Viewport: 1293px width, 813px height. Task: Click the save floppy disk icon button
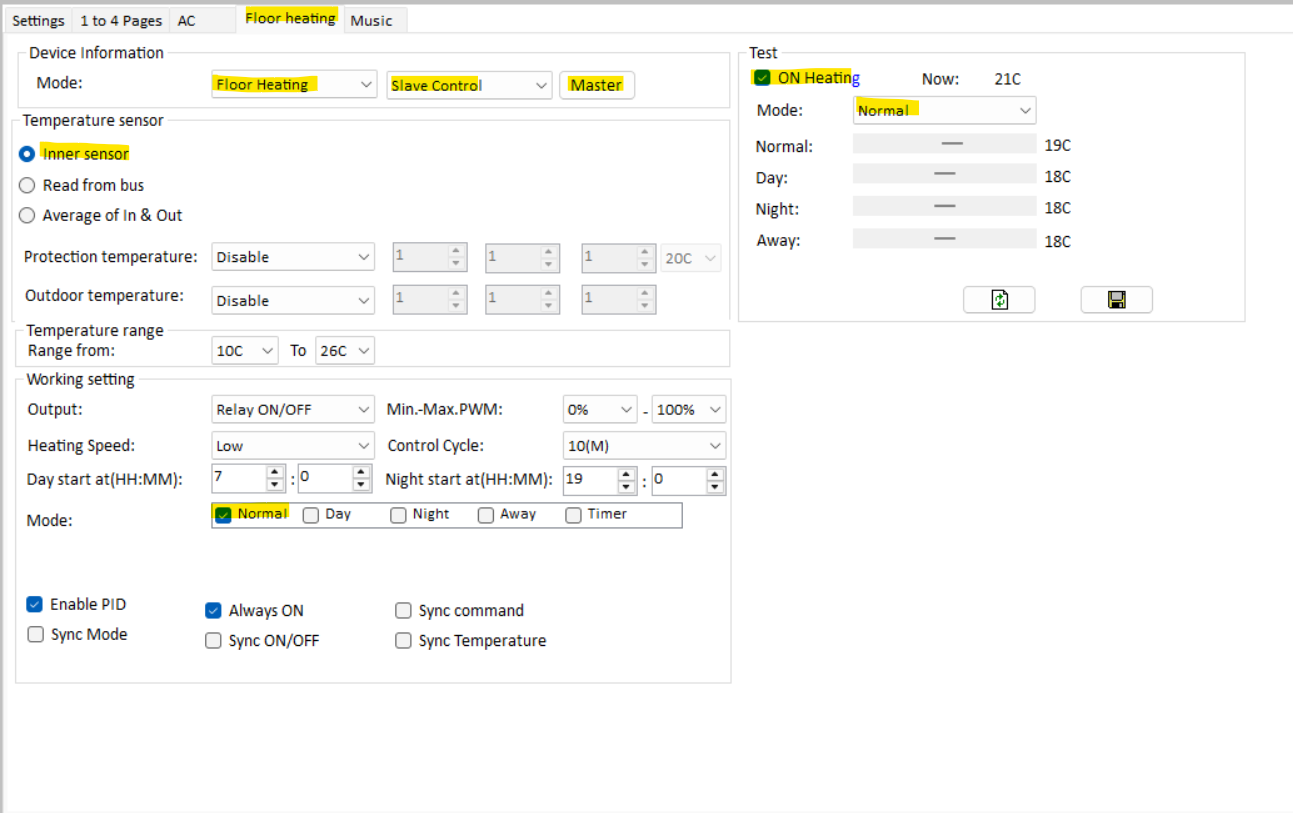pos(1116,300)
